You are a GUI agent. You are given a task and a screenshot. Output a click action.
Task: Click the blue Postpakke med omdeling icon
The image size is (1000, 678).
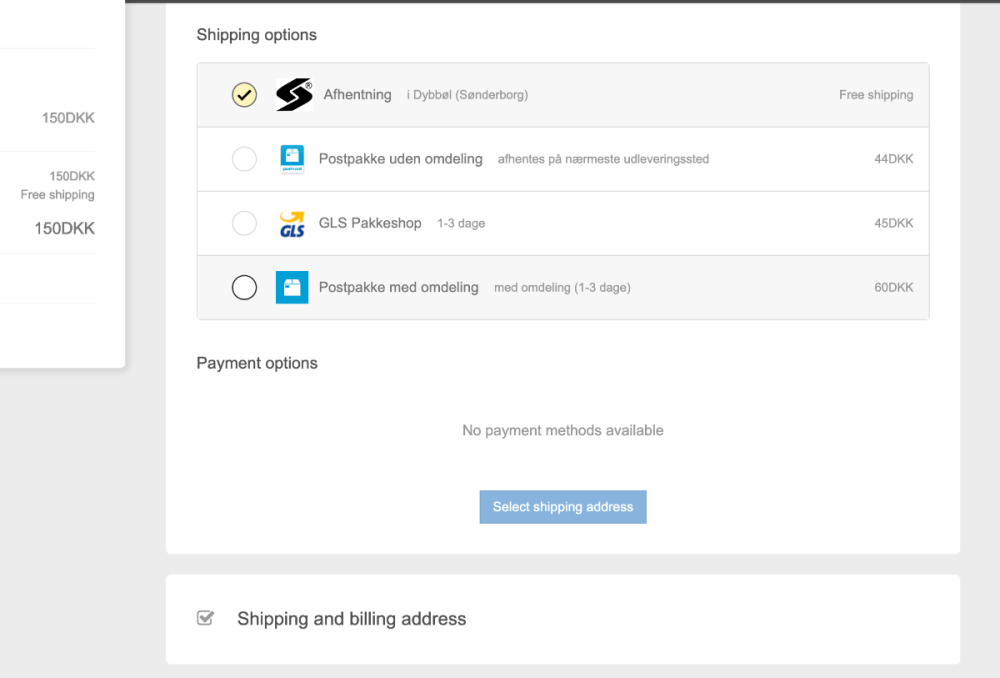292,287
